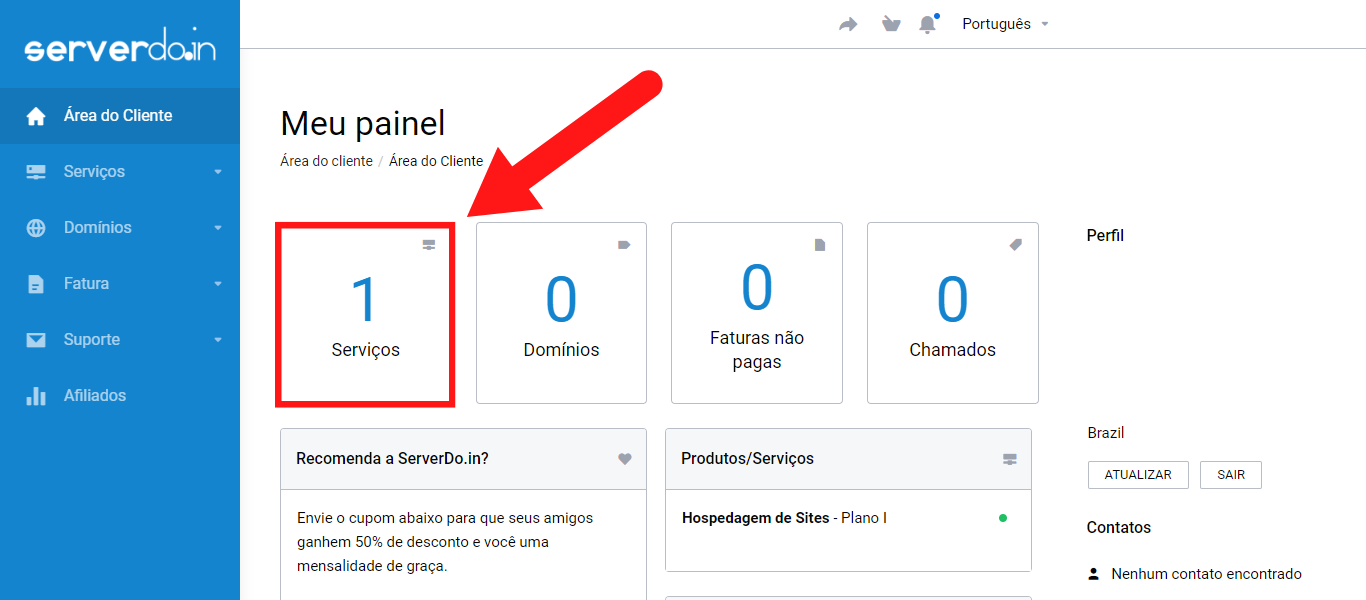The image size is (1366, 600).
Task: Select Área do Cliente in sidebar
Action: pos(118,116)
